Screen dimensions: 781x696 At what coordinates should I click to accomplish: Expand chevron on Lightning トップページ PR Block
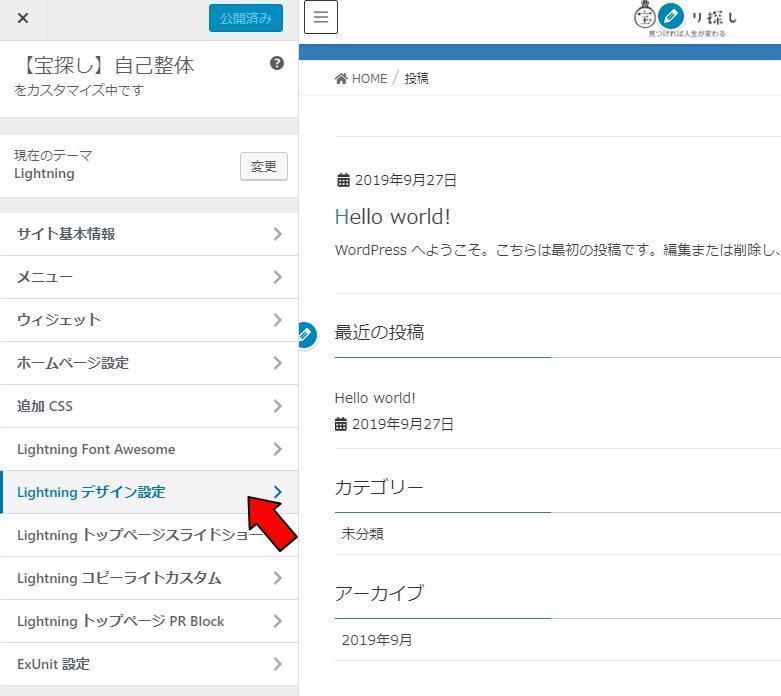[x=277, y=621]
